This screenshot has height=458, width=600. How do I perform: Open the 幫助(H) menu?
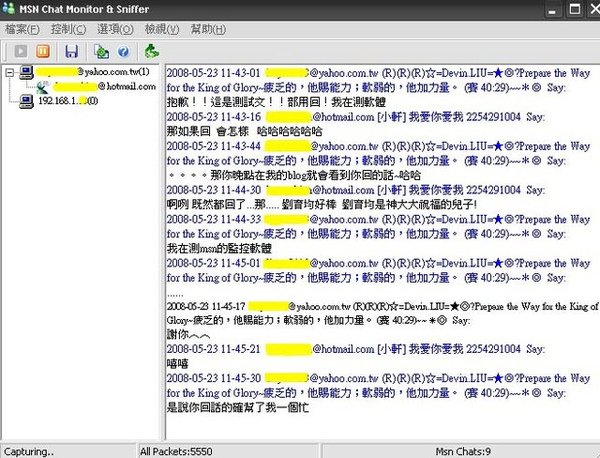tap(208, 29)
